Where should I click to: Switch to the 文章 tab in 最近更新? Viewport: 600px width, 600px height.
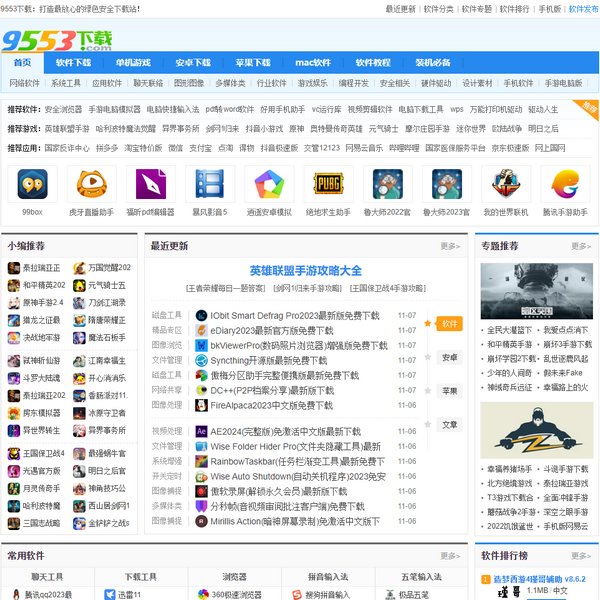(450, 424)
